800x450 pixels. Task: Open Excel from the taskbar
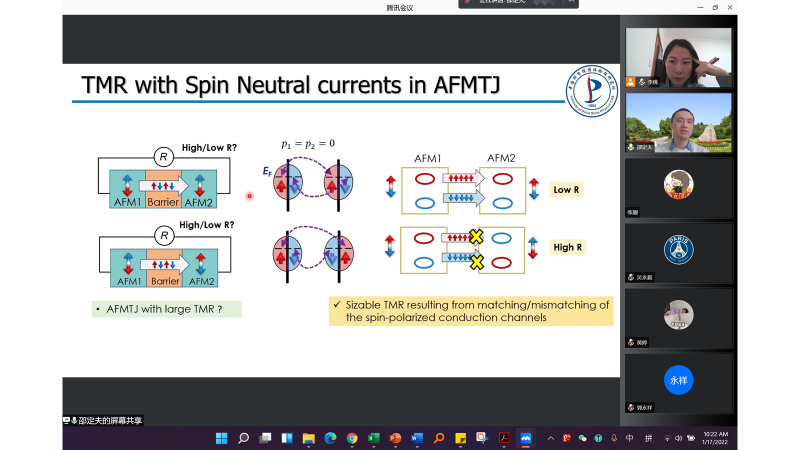tap(373, 438)
